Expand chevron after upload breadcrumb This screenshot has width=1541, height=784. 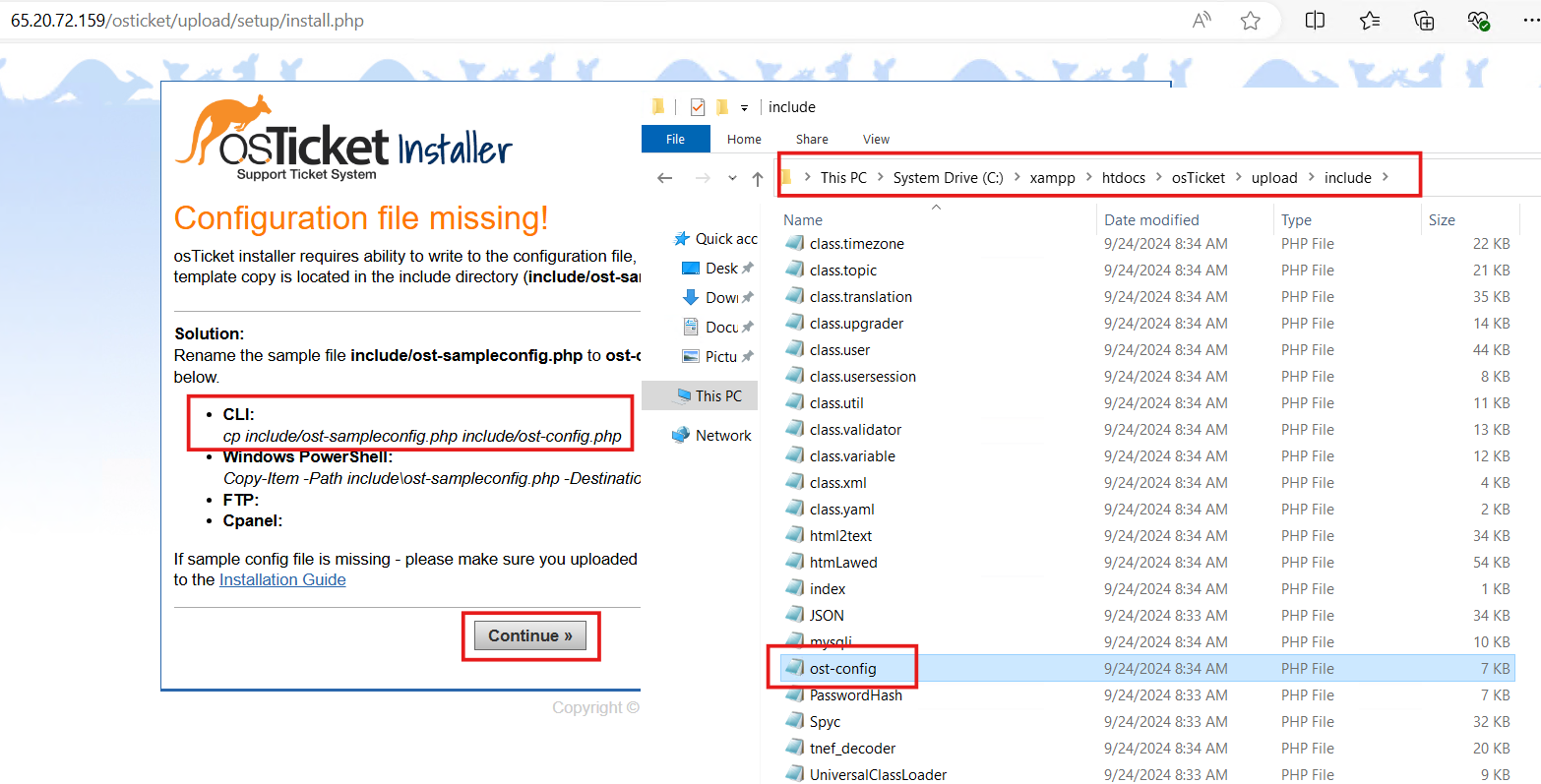tap(1311, 177)
